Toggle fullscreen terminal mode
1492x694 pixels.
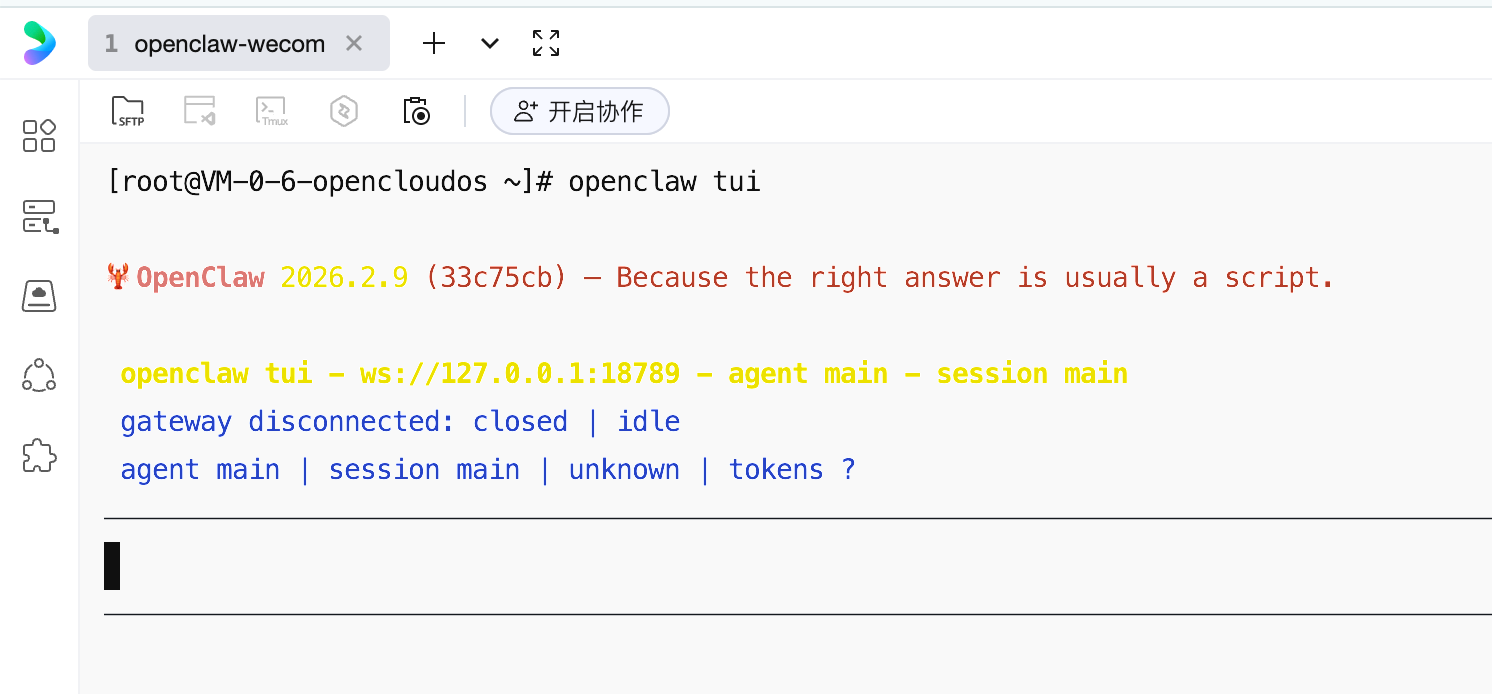click(x=546, y=43)
